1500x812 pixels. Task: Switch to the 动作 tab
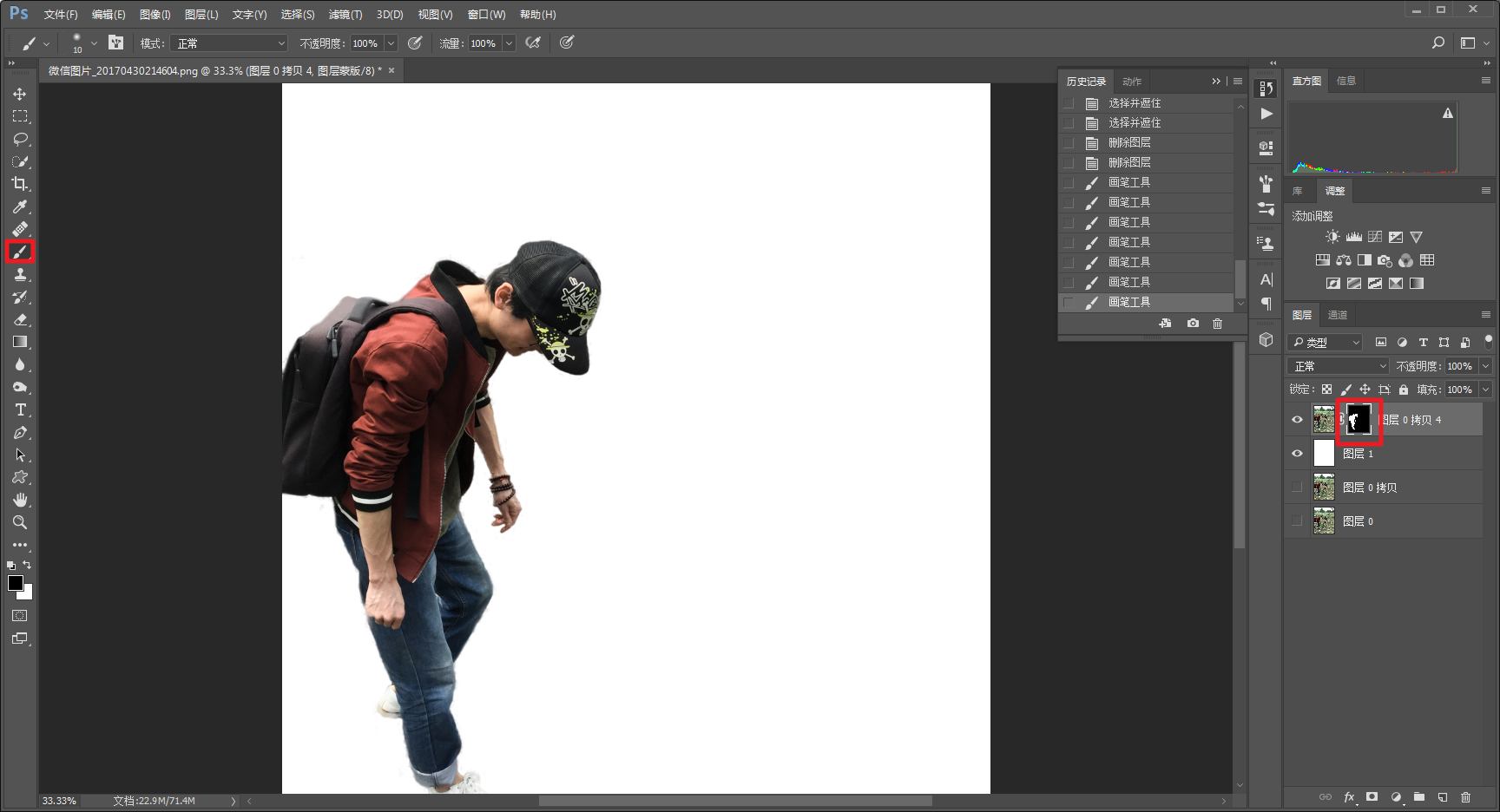coord(1132,82)
